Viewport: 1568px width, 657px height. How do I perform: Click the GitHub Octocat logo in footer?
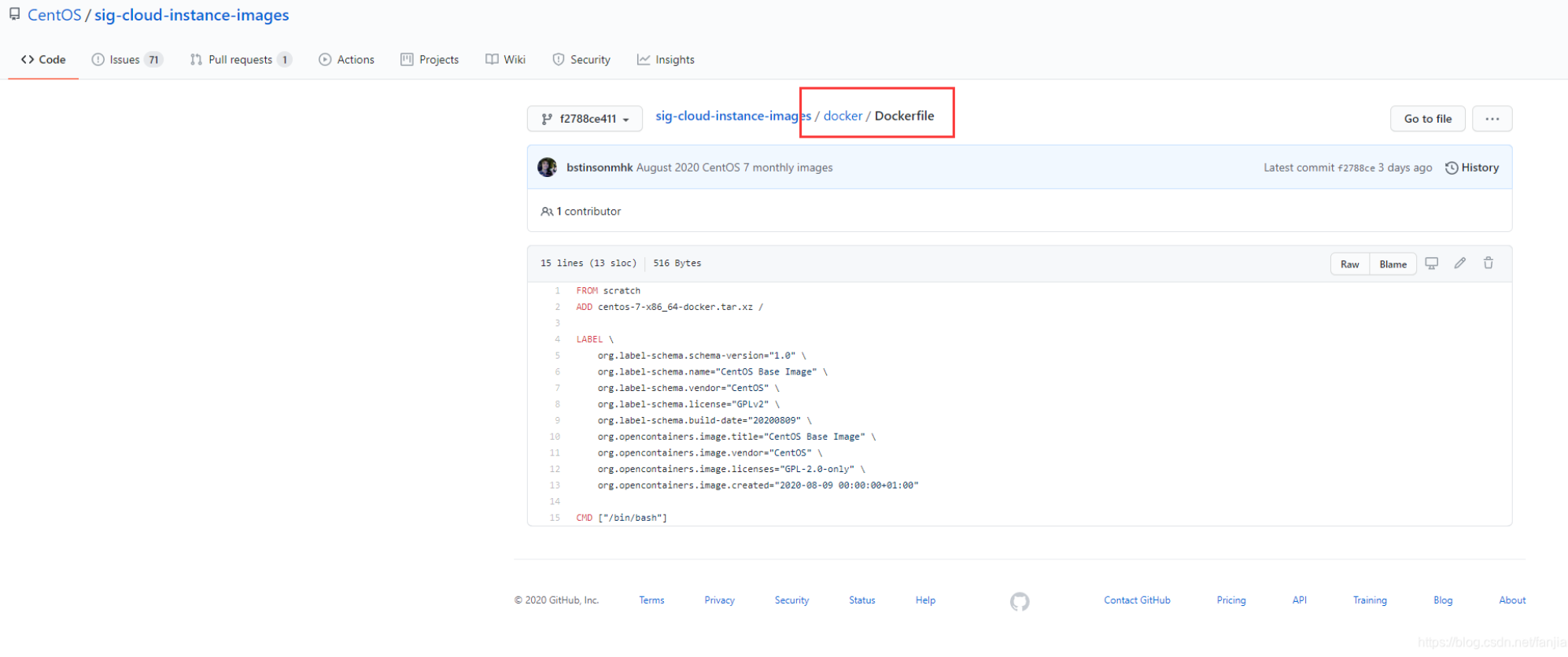(1019, 601)
